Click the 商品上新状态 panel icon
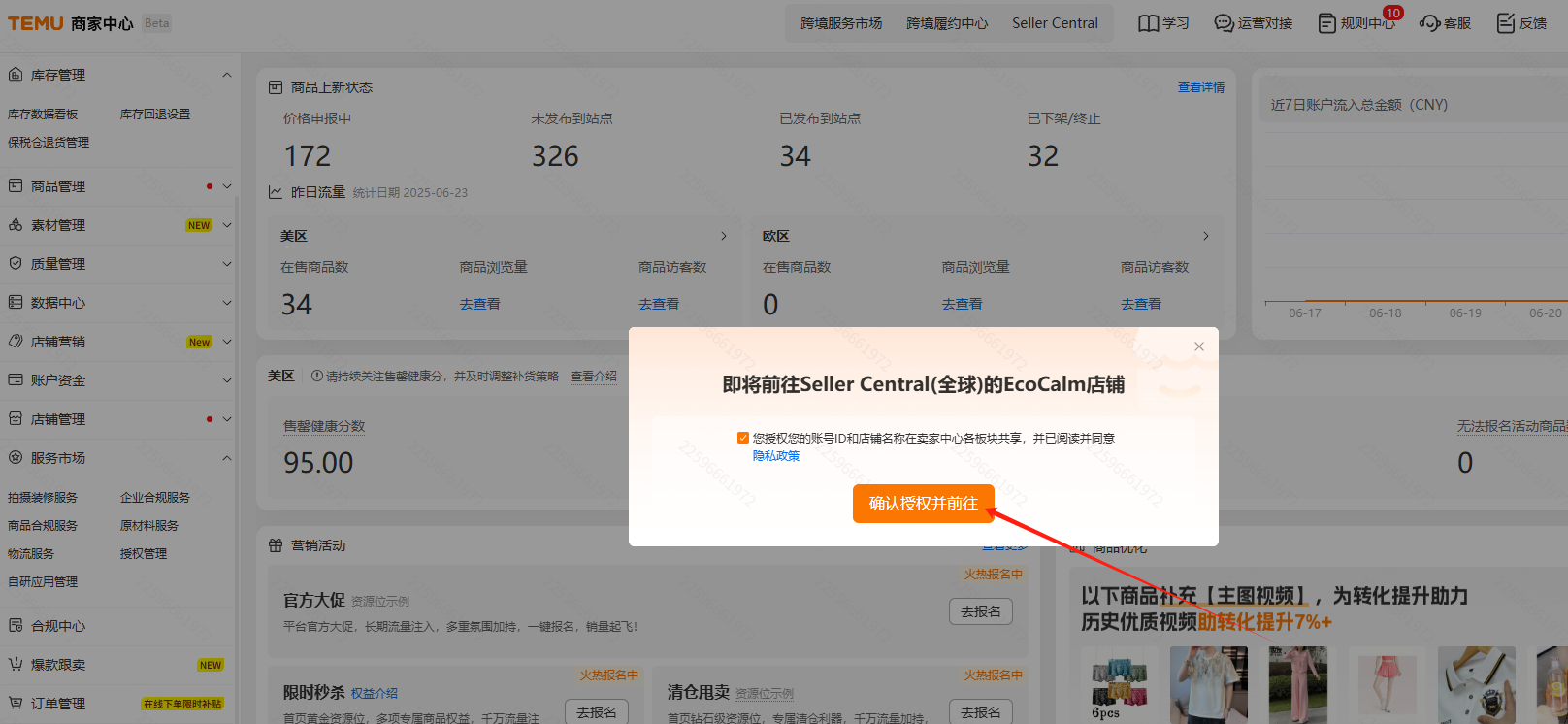This screenshot has width=1568, height=724. click(276, 87)
